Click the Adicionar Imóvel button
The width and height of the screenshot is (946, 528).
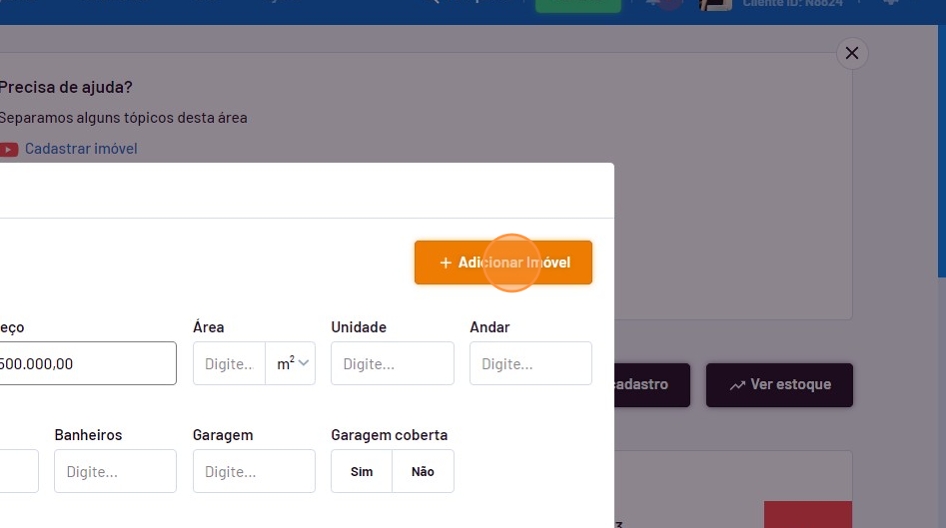[x=503, y=263]
